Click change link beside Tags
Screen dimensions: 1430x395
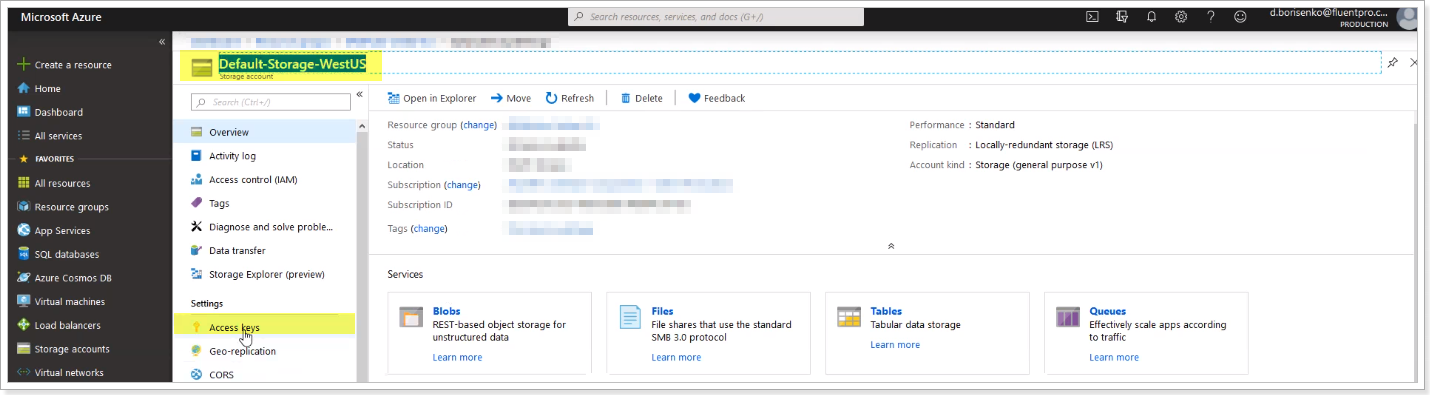(429, 229)
